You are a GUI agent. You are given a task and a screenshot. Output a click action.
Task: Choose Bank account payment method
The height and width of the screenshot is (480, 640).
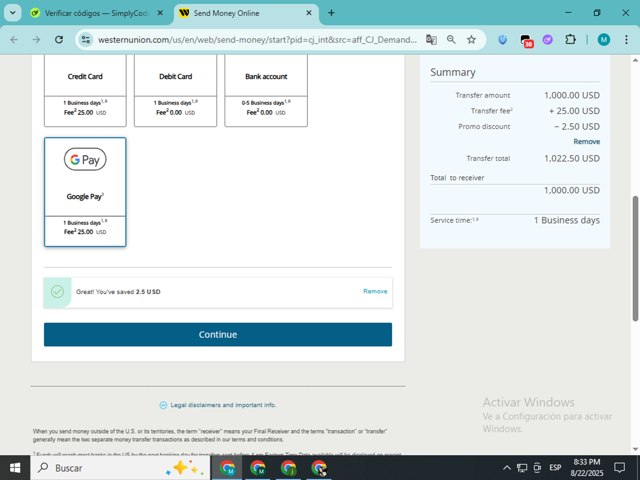click(266, 91)
